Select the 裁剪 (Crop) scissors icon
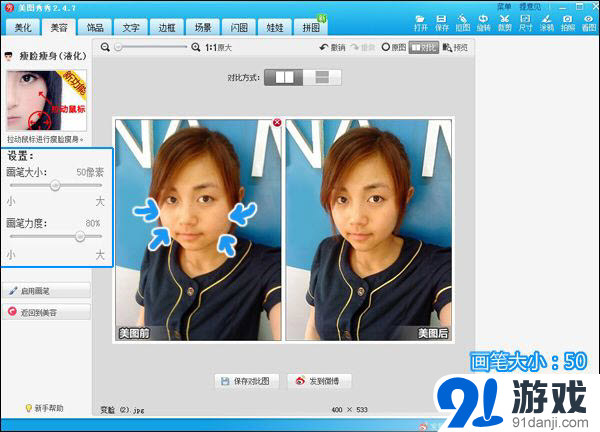The width and height of the screenshot is (600, 432). pos(505,23)
